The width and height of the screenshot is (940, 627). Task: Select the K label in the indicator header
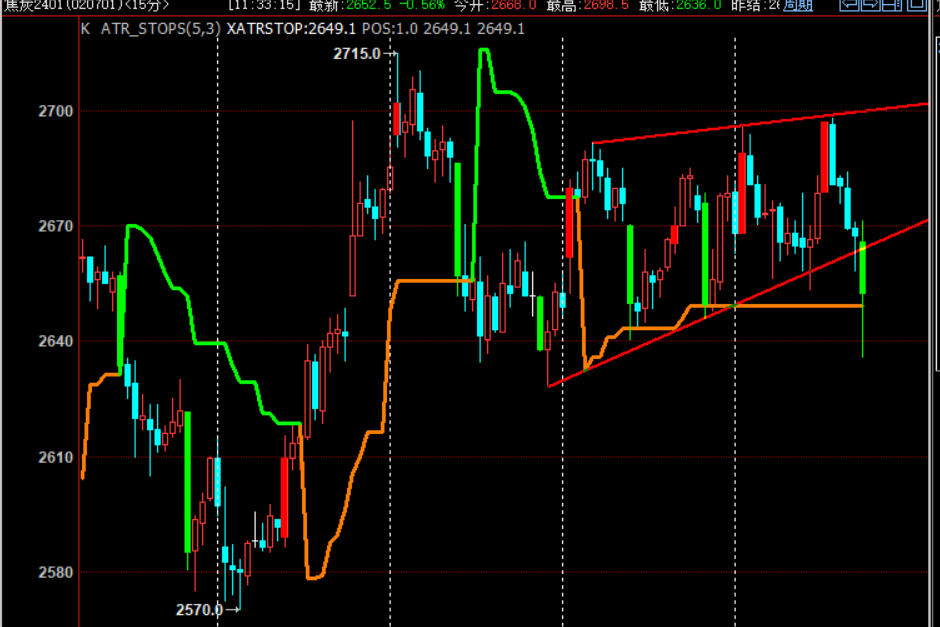[x=85, y=29]
